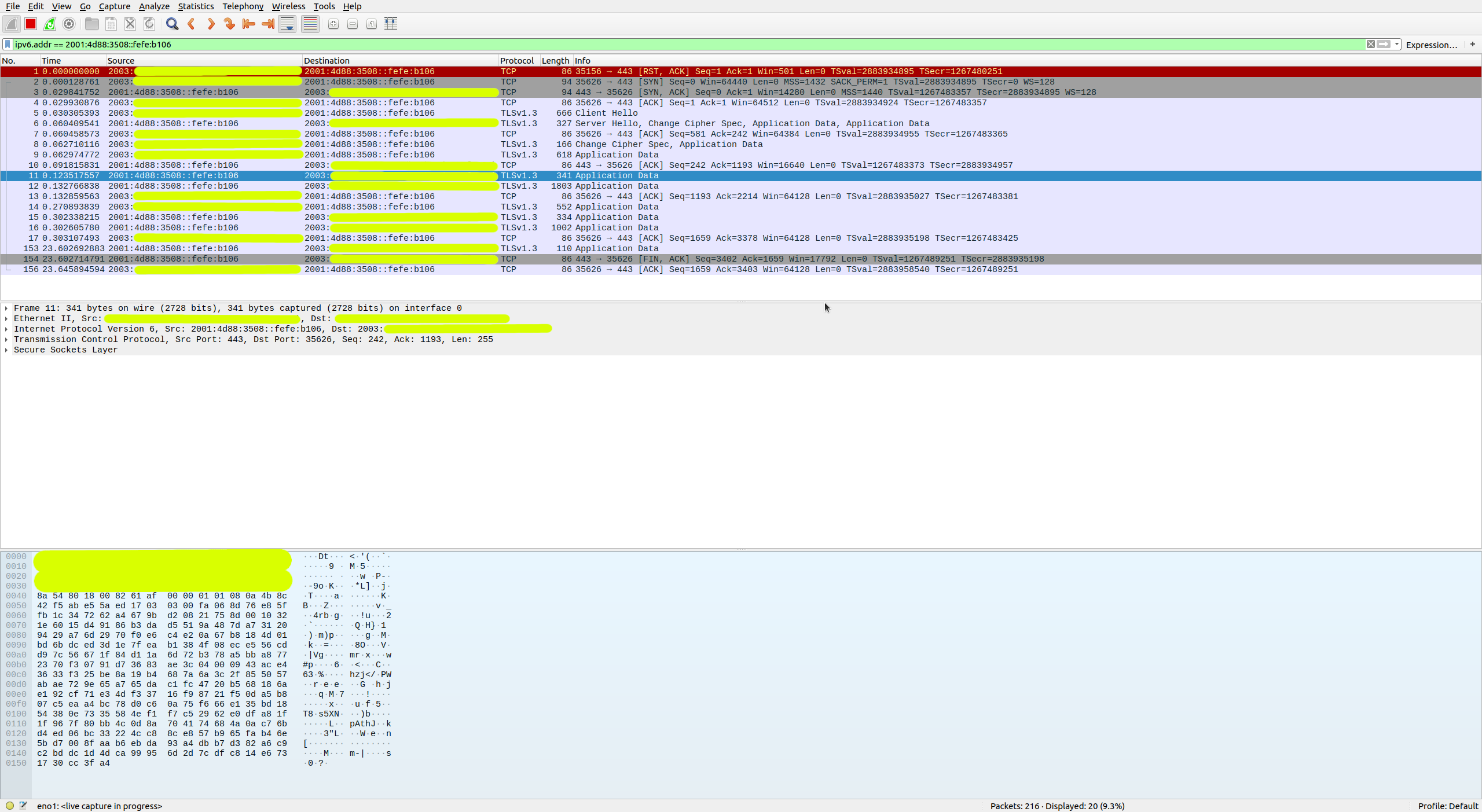Screen dimensions: 1482x812
Task: Restart the current capture with green fin
Action: pos(50,24)
